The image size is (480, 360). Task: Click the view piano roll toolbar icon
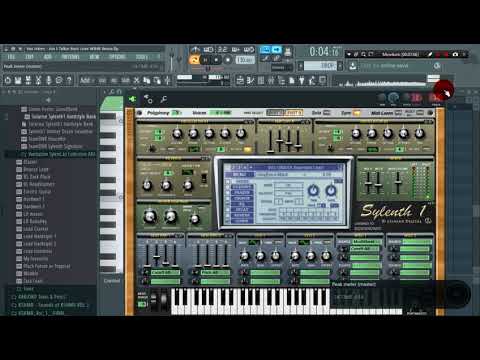251,80
